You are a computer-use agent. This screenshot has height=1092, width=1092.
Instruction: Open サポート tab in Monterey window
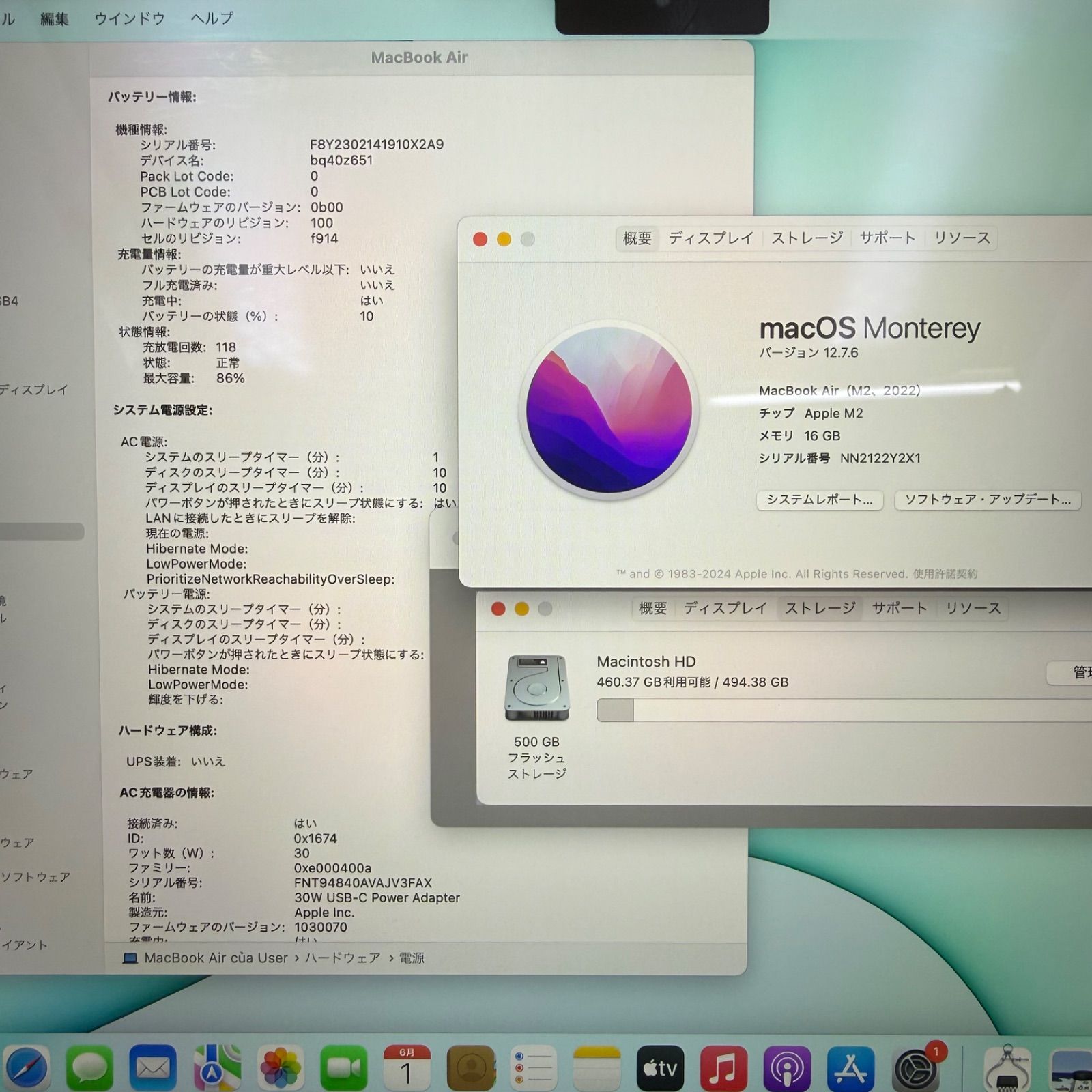click(x=887, y=238)
